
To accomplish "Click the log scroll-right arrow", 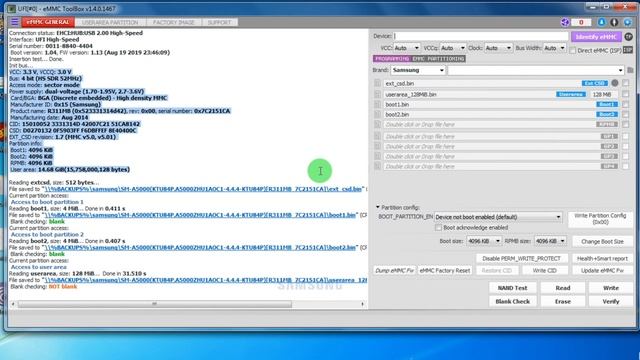I will click(362, 304).
